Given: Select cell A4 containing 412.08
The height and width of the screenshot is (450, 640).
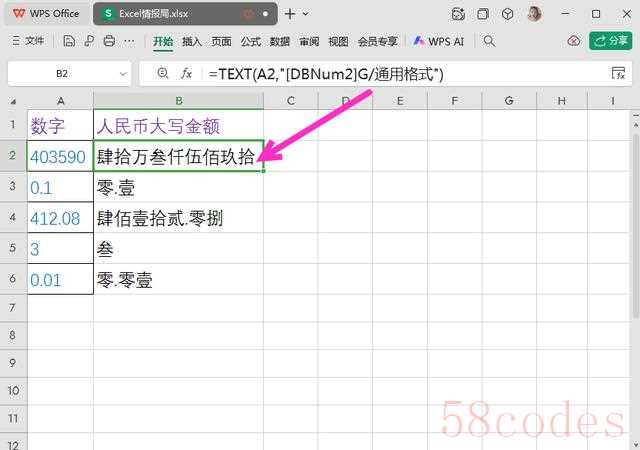Looking at the screenshot, I should click(60, 218).
